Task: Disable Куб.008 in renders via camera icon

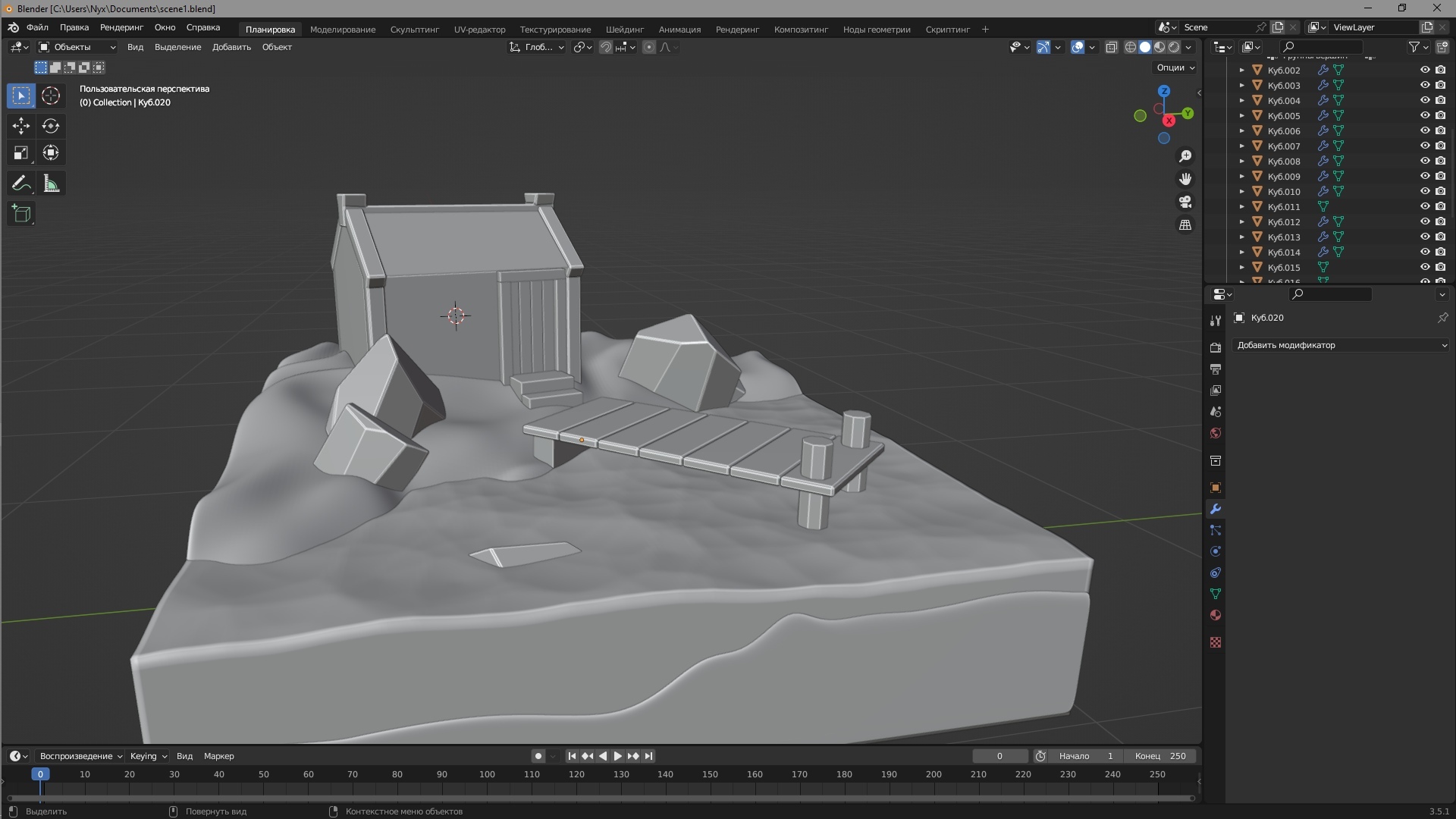Action: tap(1440, 161)
